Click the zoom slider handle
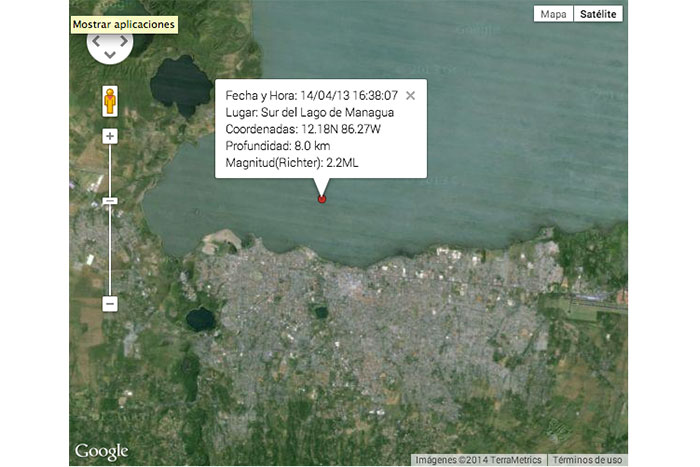 (x=110, y=201)
